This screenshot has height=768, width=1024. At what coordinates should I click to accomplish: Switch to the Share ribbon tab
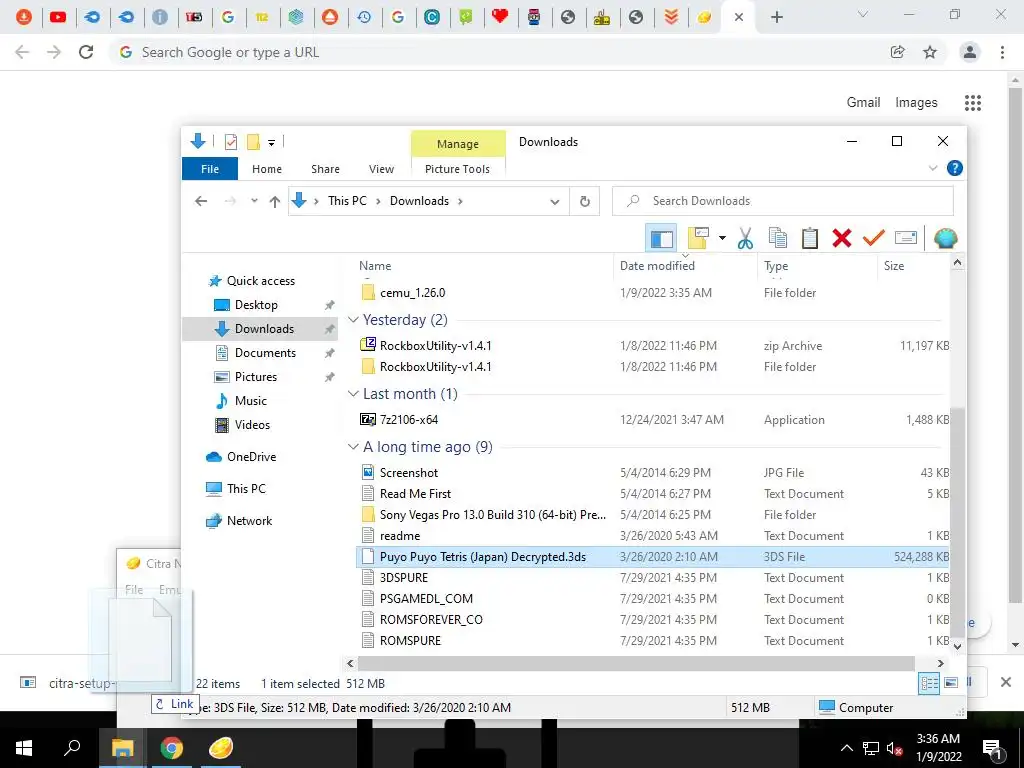tap(325, 169)
